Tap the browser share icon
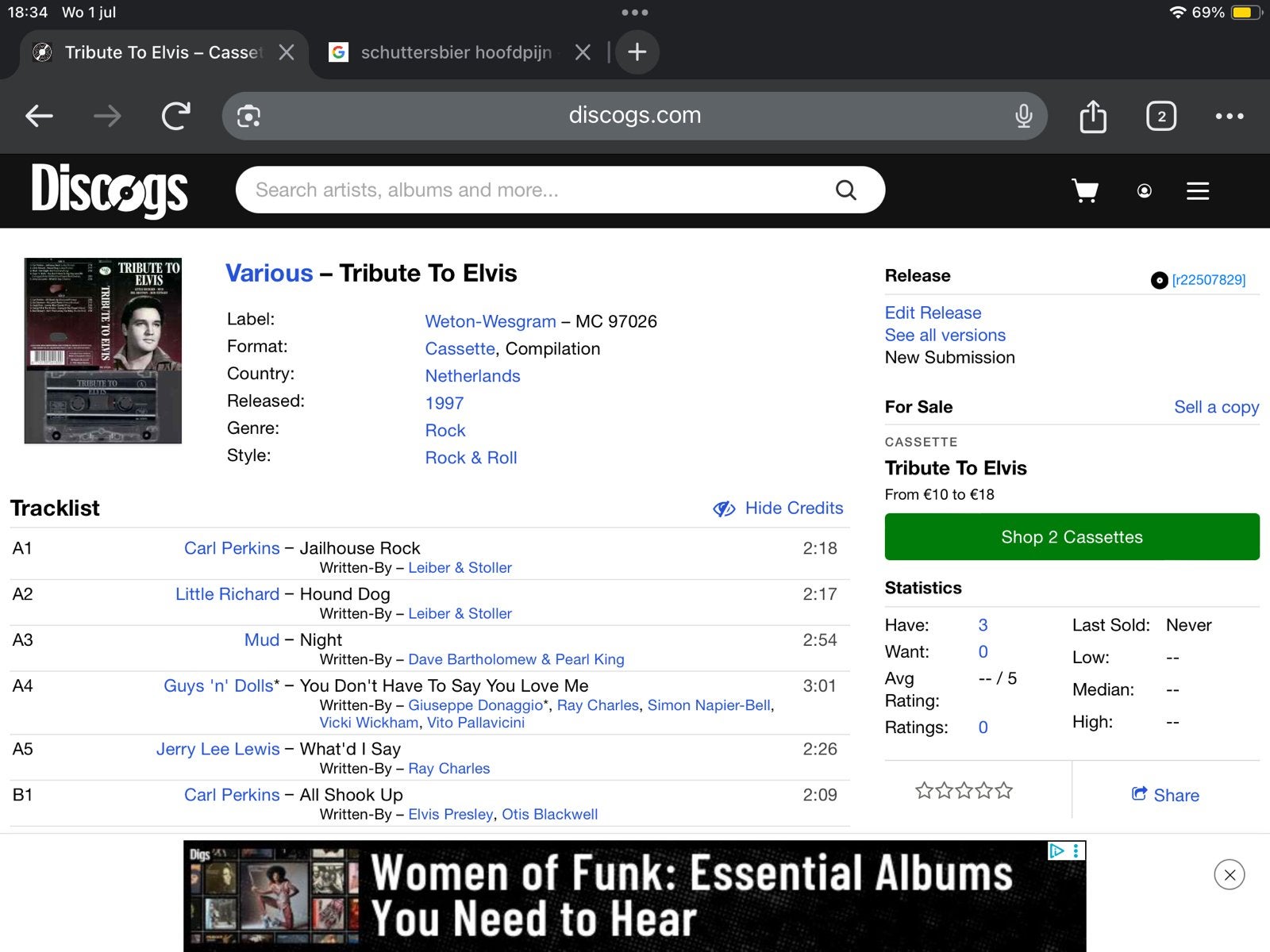1270x952 pixels. point(1093,116)
